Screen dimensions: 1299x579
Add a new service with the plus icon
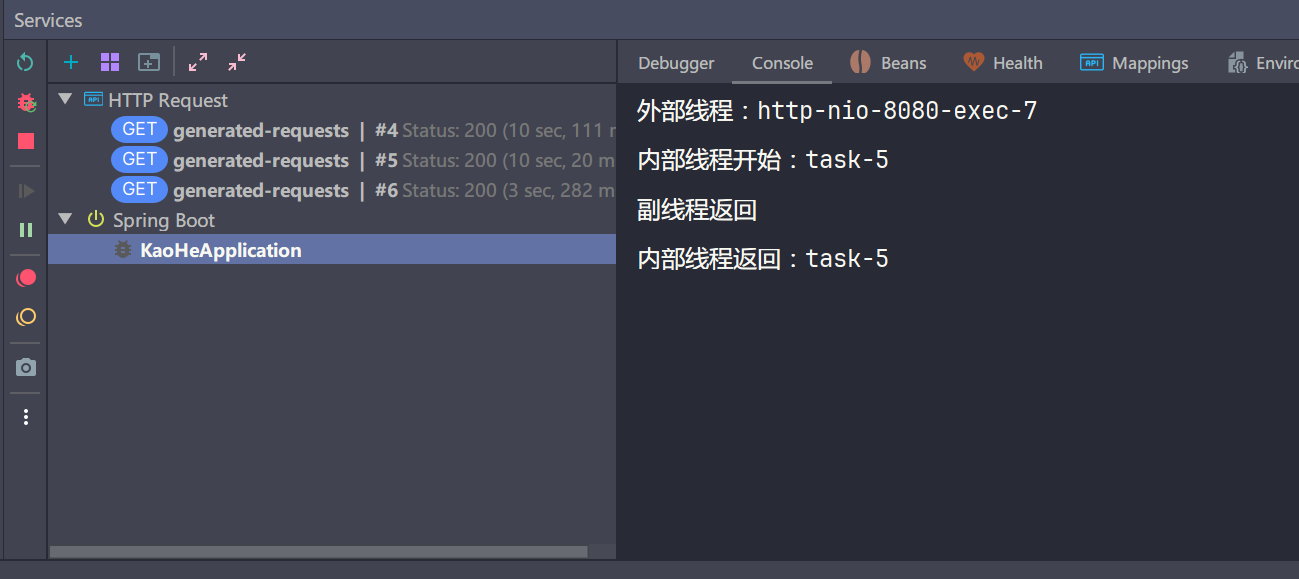(70, 62)
